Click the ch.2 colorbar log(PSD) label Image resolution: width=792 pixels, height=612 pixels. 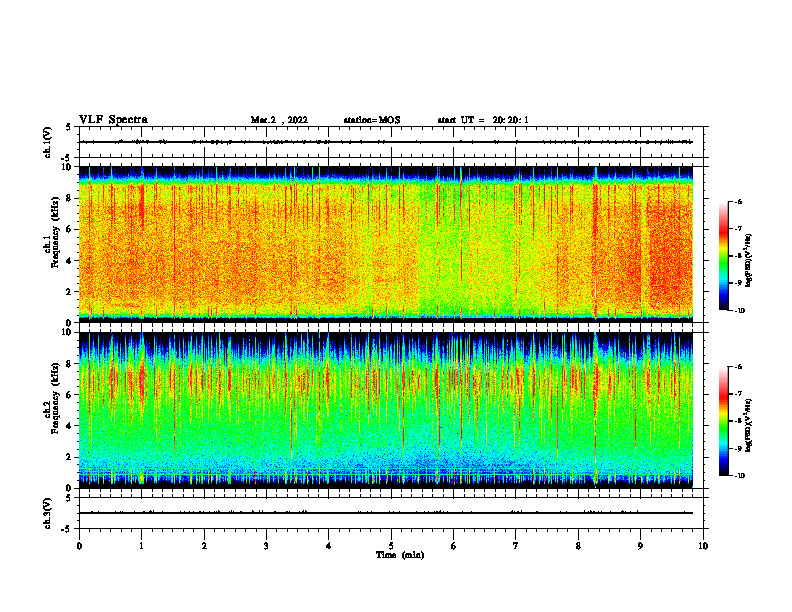pos(748,425)
